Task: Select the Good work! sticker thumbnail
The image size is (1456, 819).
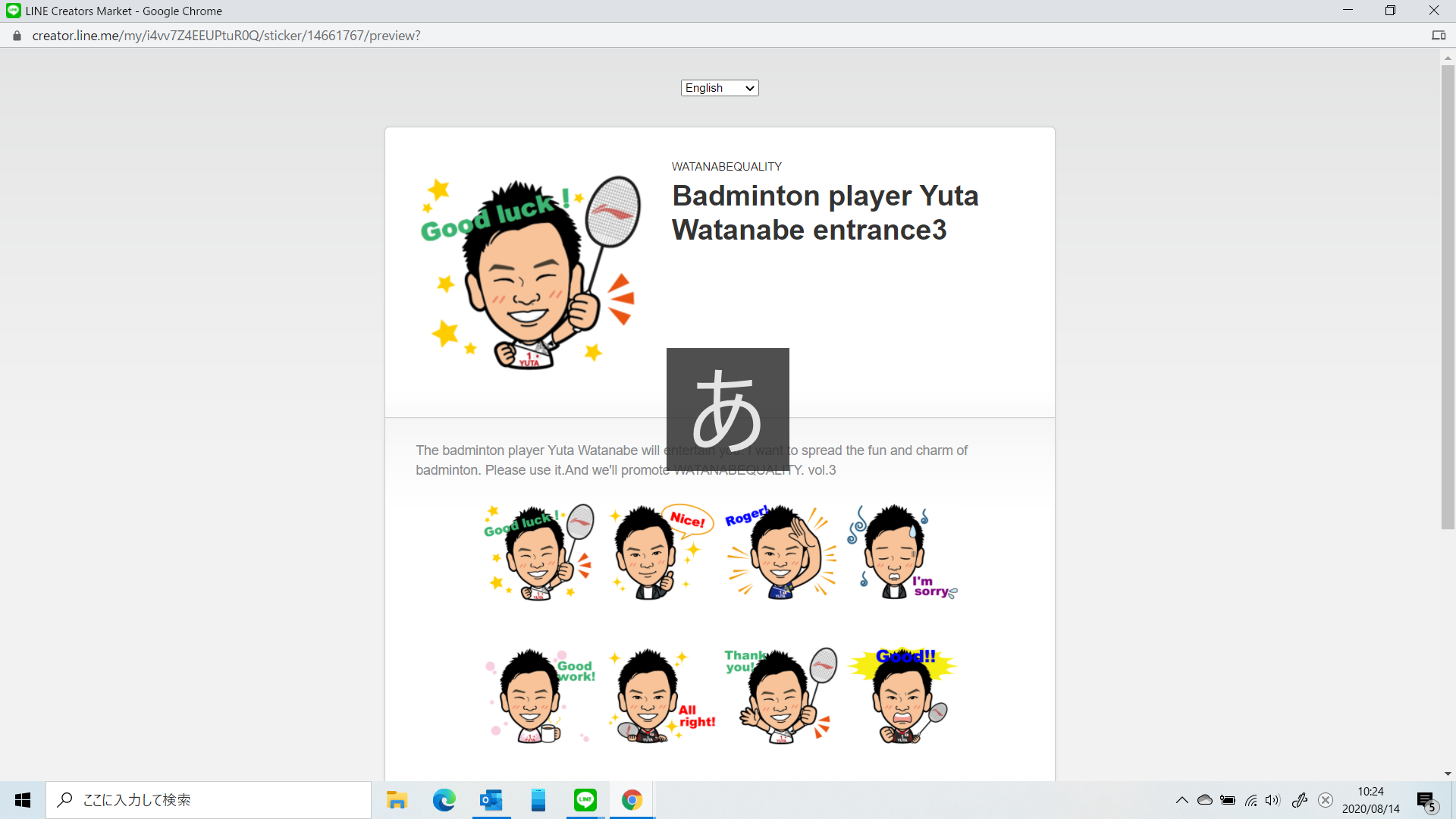Action: 538,695
